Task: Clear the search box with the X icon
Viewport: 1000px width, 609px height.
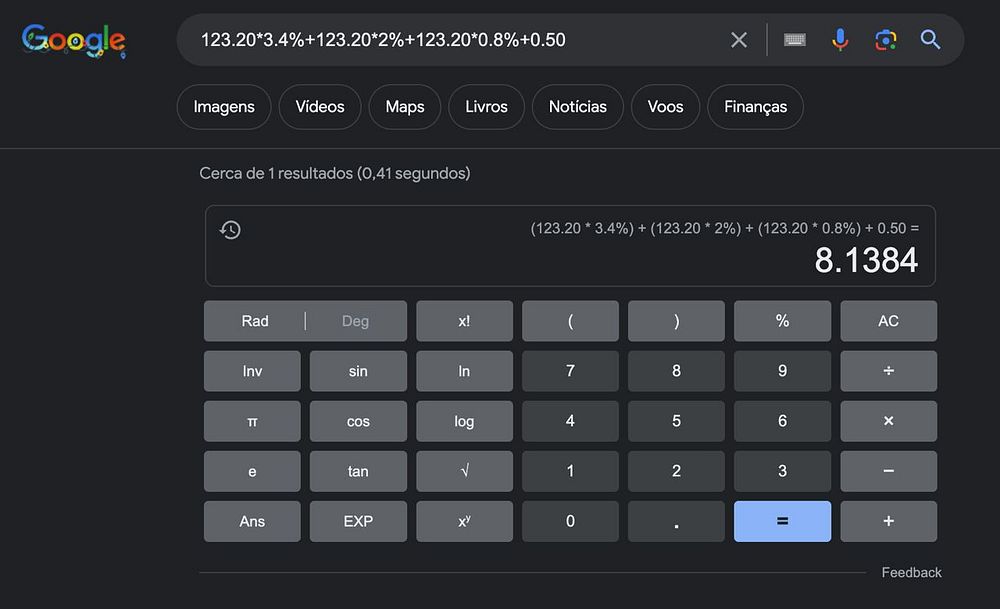Action: tap(739, 40)
